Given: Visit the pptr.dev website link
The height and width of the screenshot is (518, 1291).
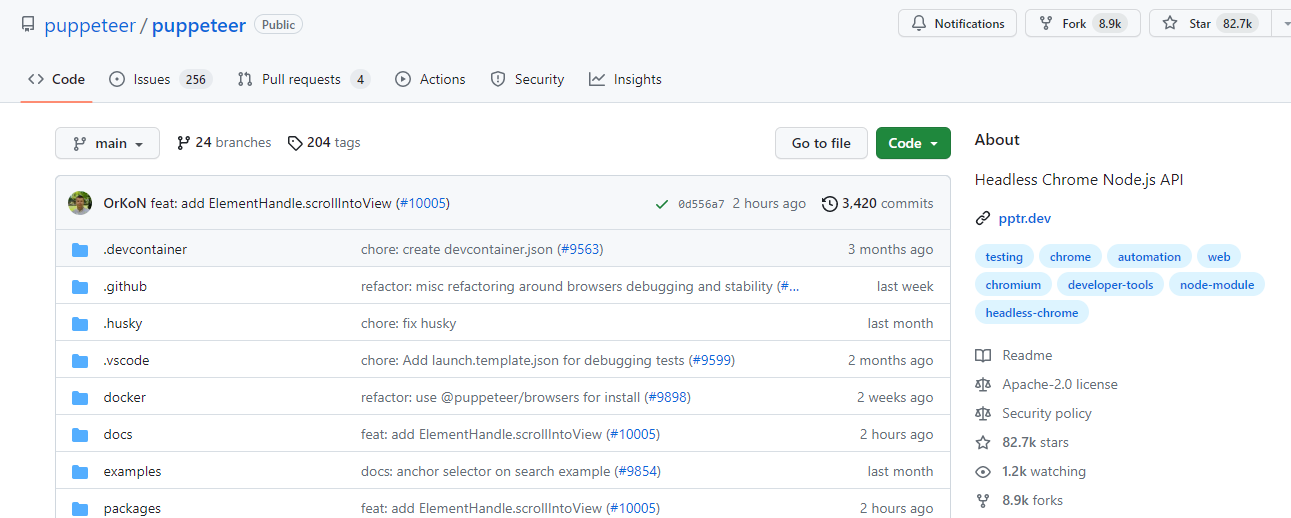Looking at the screenshot, I should pos(1024,219).
